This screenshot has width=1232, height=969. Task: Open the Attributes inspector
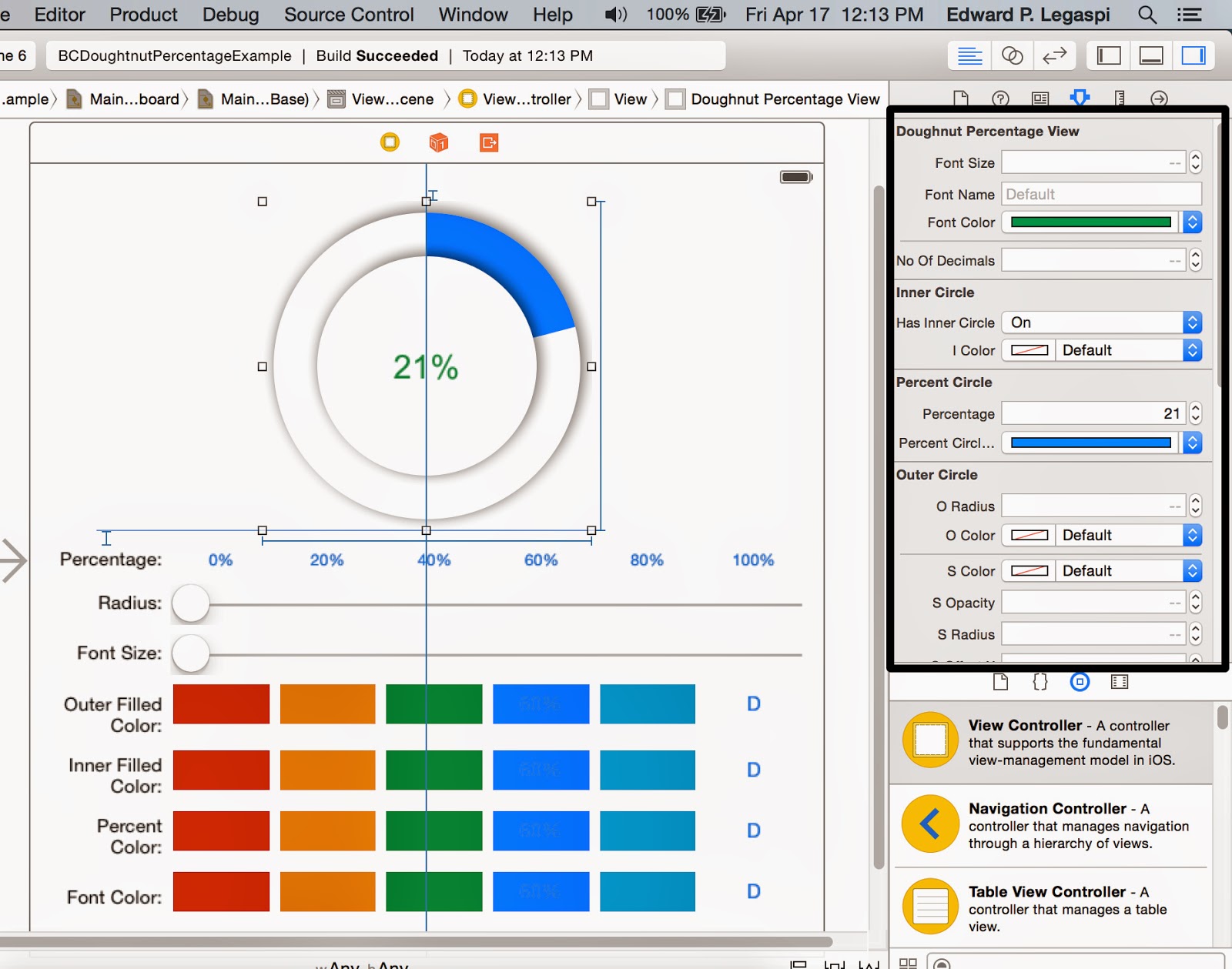point(1080,98)
